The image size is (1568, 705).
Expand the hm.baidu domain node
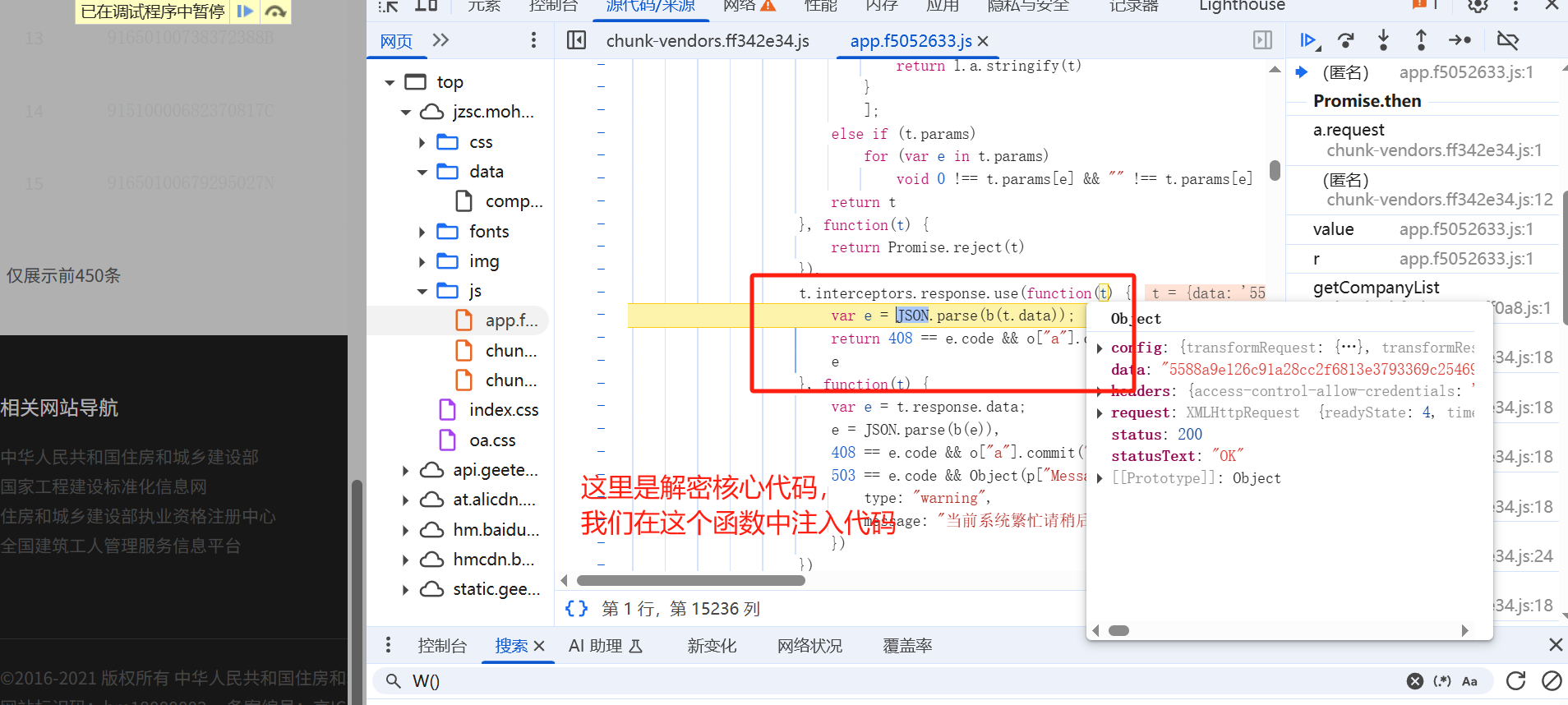tap(406, 531)
